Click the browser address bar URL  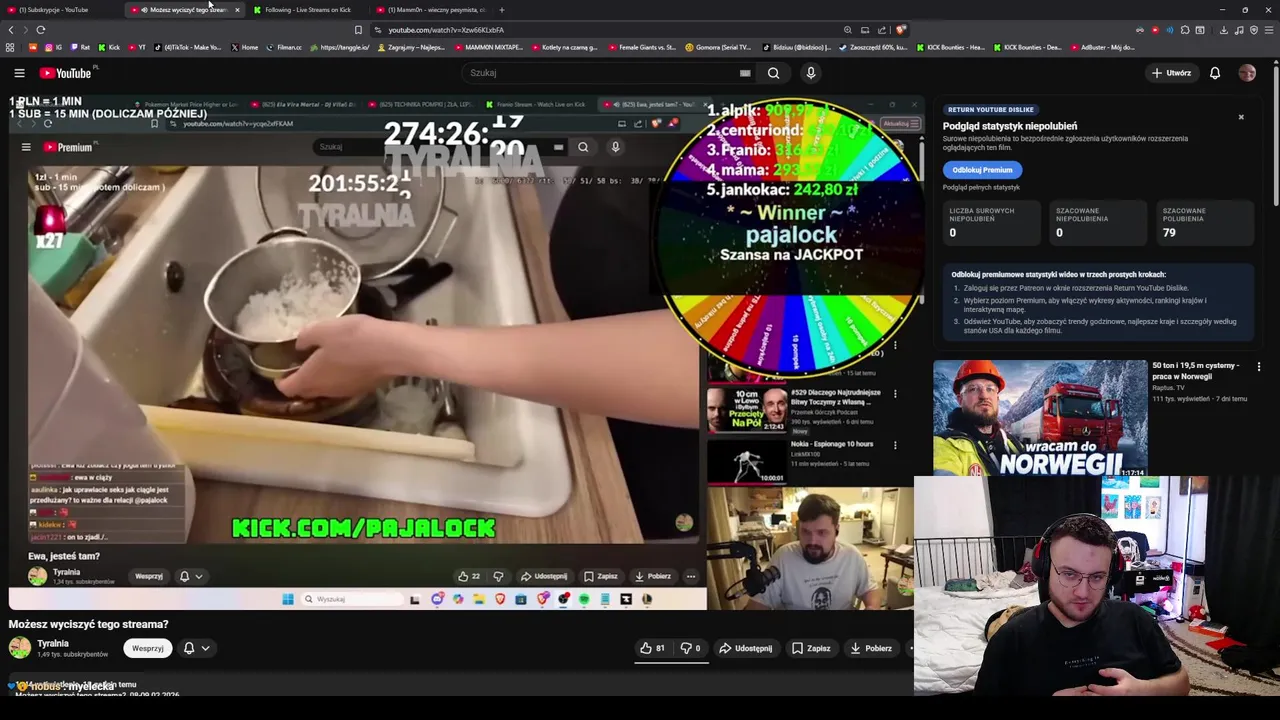click(446, 30)
